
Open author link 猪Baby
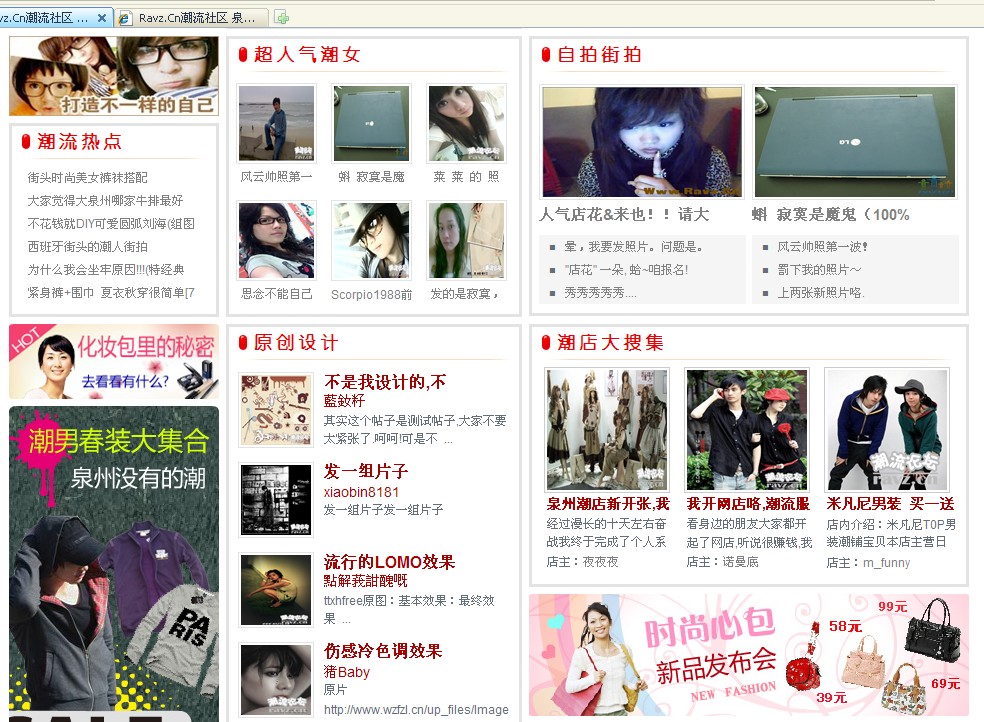[346, 672]
